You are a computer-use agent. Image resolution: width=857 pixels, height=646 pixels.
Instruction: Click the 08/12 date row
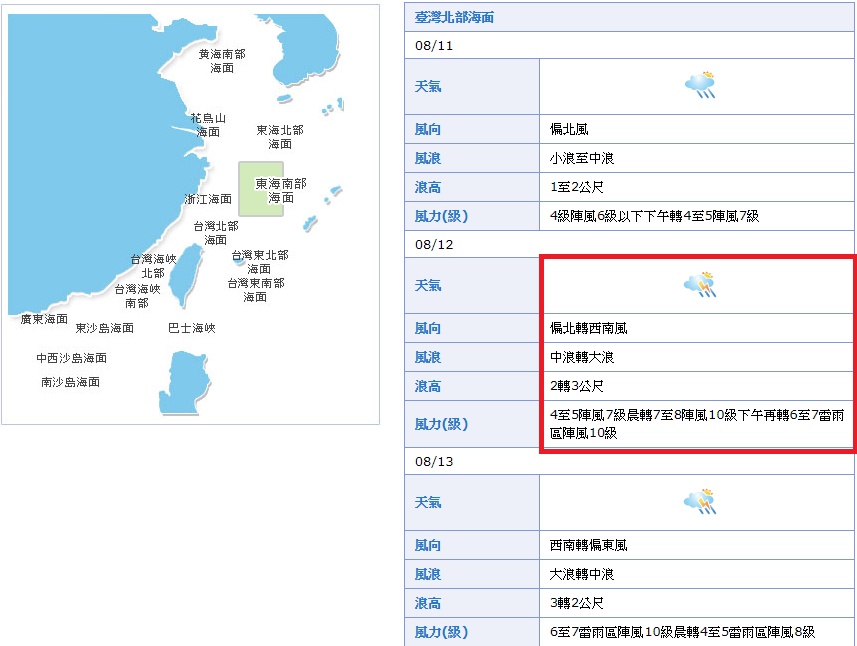pos(629,244)
